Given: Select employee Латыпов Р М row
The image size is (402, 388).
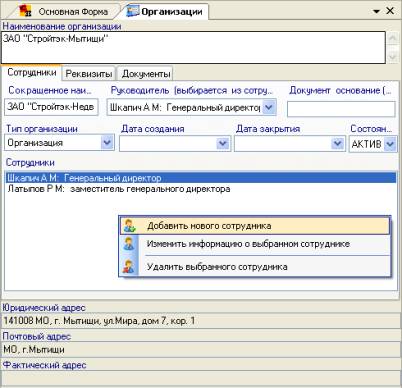Looking at the screenshot, I should (201, 189).
